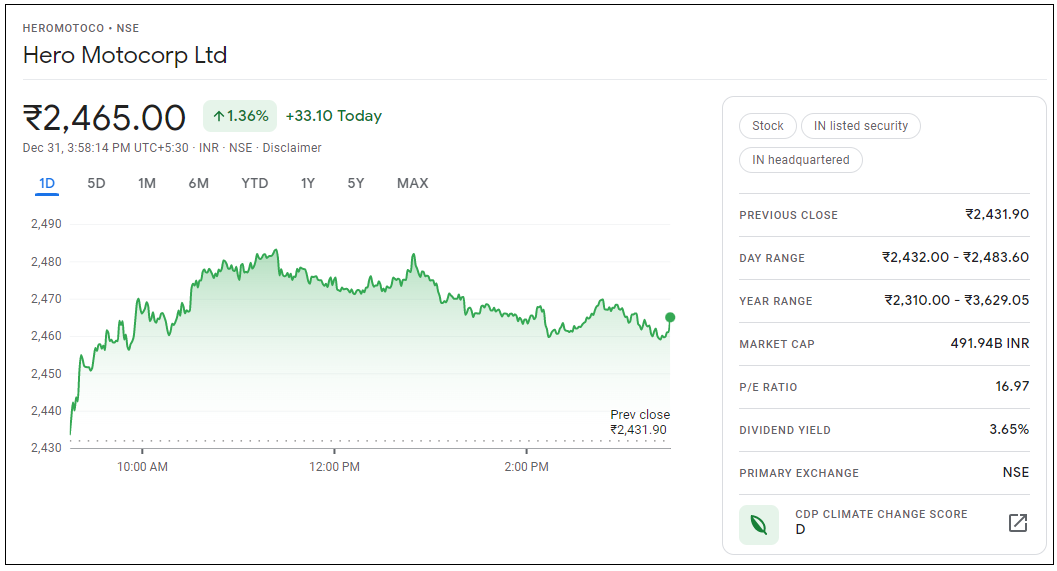The width and height of the screenshot is (1057, 571).
Task: Click the ₹2,465.00 current price
Action: (104, 118)
